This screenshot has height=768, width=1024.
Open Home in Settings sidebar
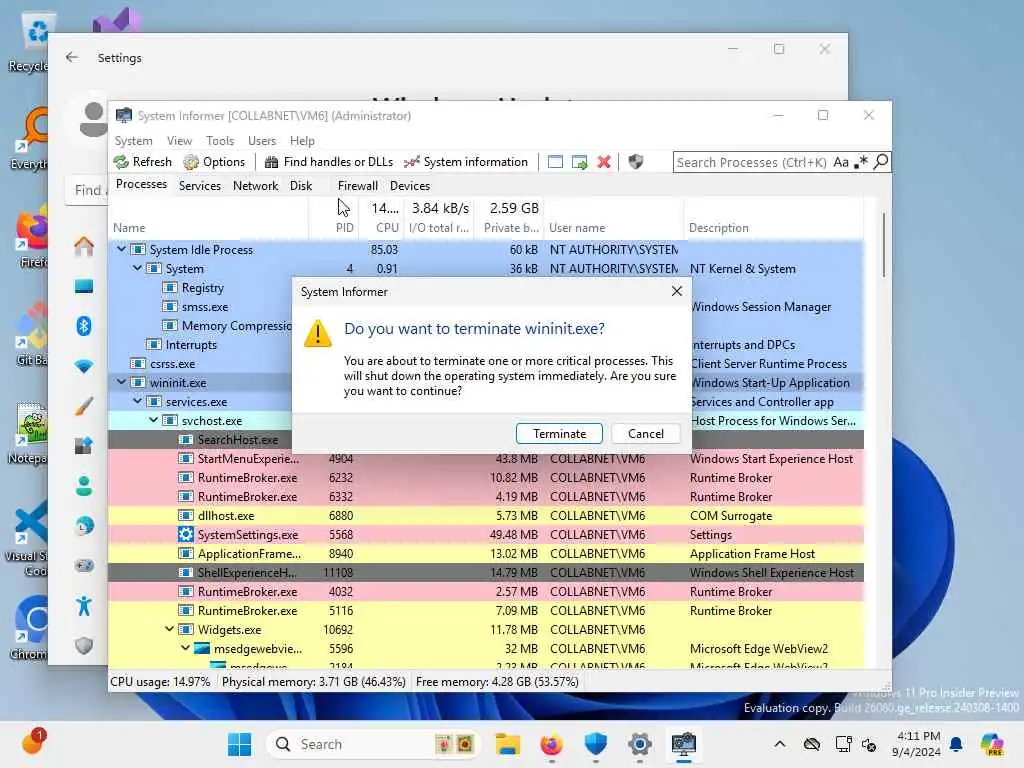pyautogui.click(x=84, y=247)
